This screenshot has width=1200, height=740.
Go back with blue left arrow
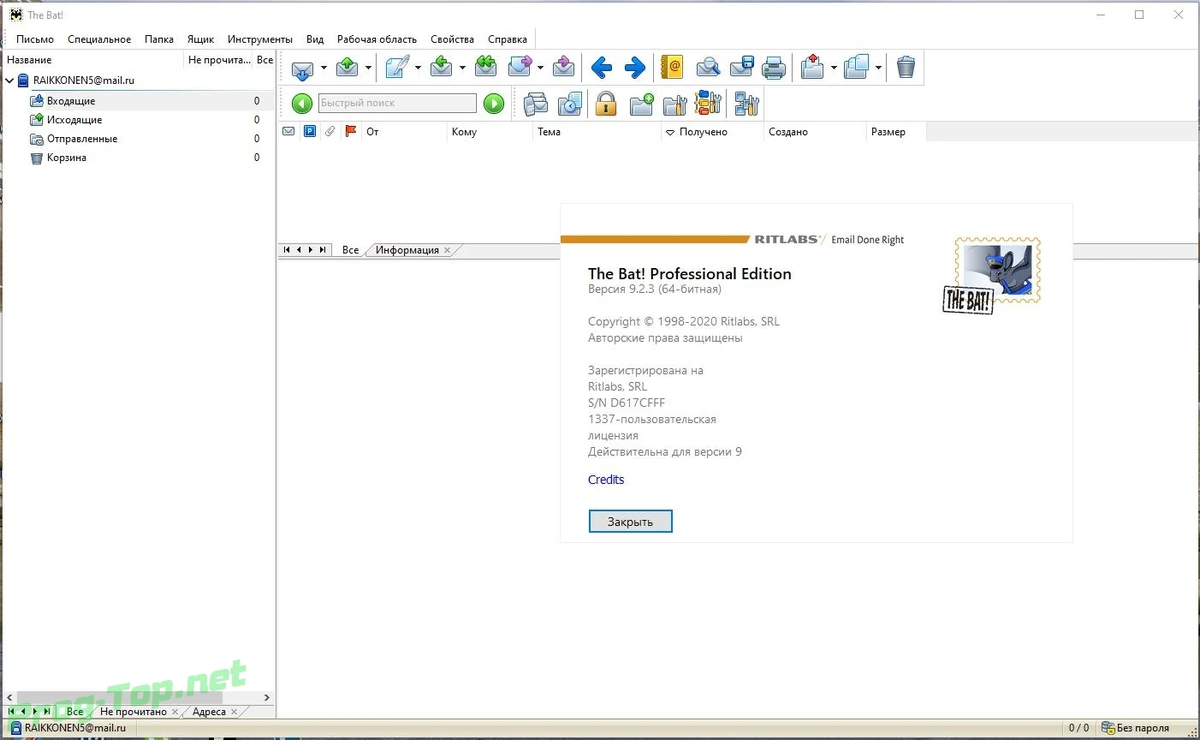pos(601,68)
